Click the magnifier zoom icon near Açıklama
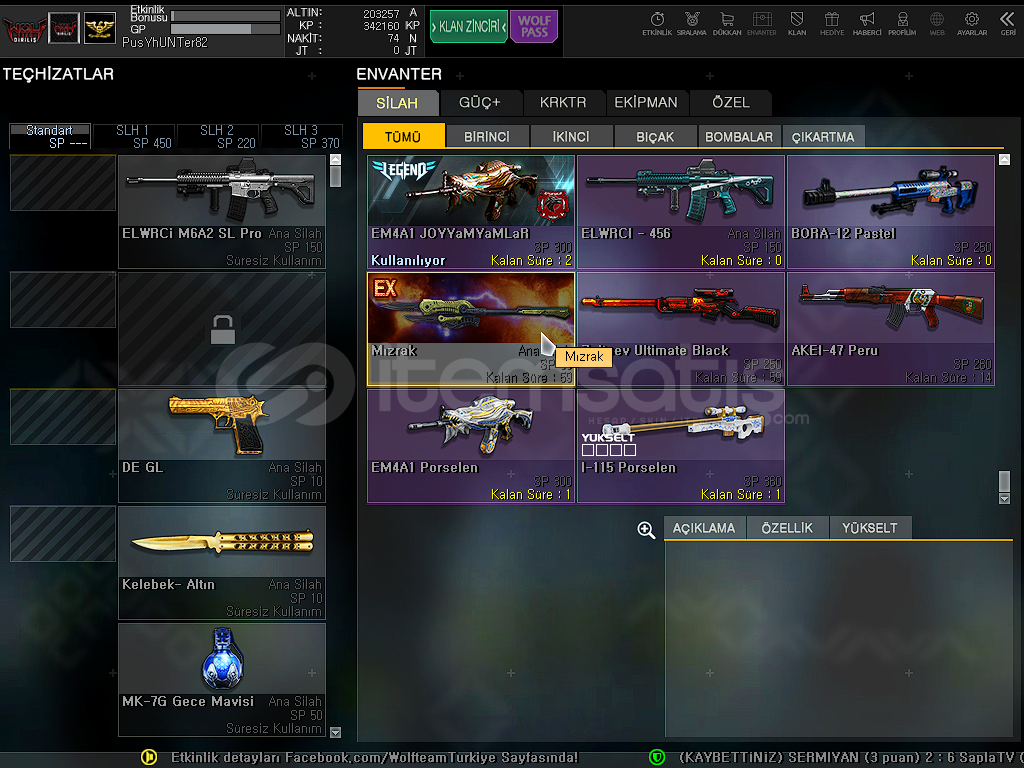This screenshot has height=768, width=1024. coord(646,530)
